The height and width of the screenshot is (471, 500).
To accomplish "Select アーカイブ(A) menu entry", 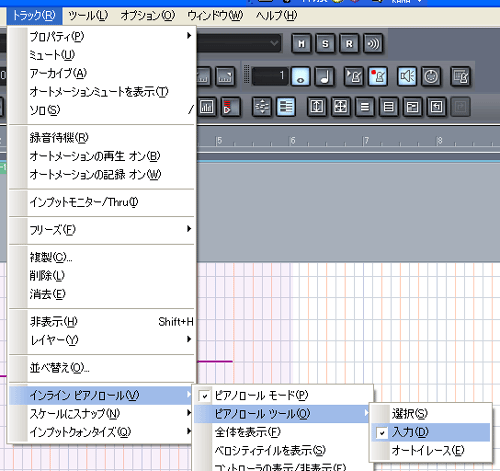I will click(x=102, y=73).
